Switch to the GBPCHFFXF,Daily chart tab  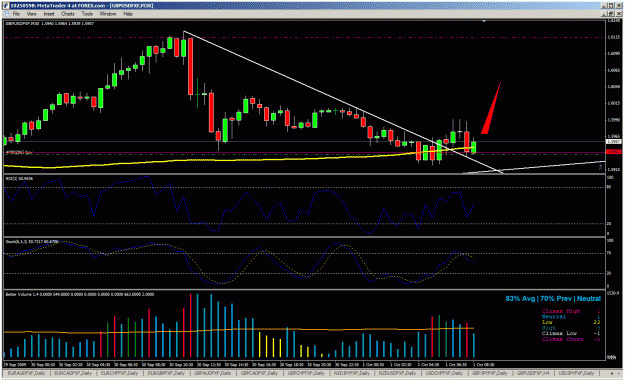(306, 373)
